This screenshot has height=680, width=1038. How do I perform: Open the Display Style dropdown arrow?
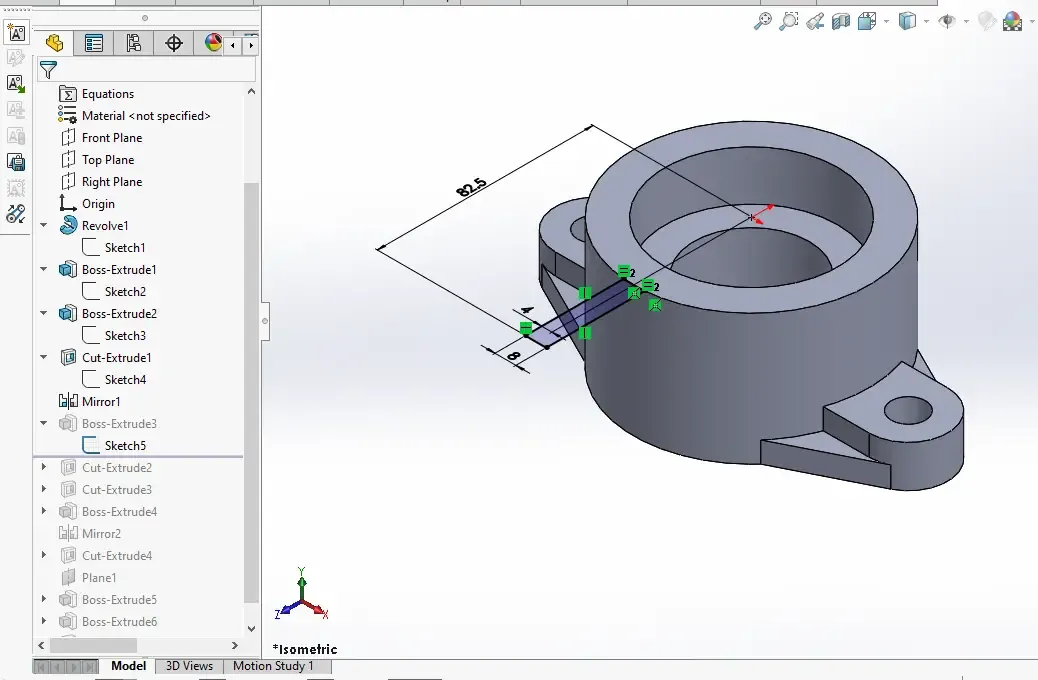926,22
